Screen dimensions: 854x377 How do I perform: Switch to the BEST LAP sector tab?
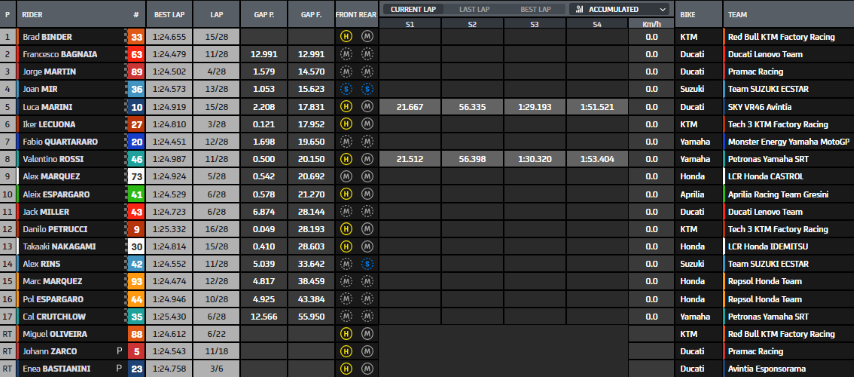(x=535, y=9)
